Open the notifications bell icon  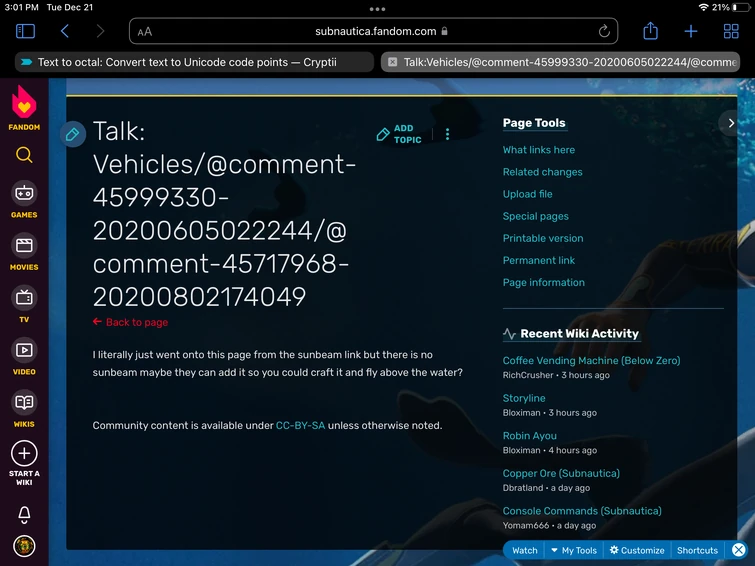pos(24,514)
